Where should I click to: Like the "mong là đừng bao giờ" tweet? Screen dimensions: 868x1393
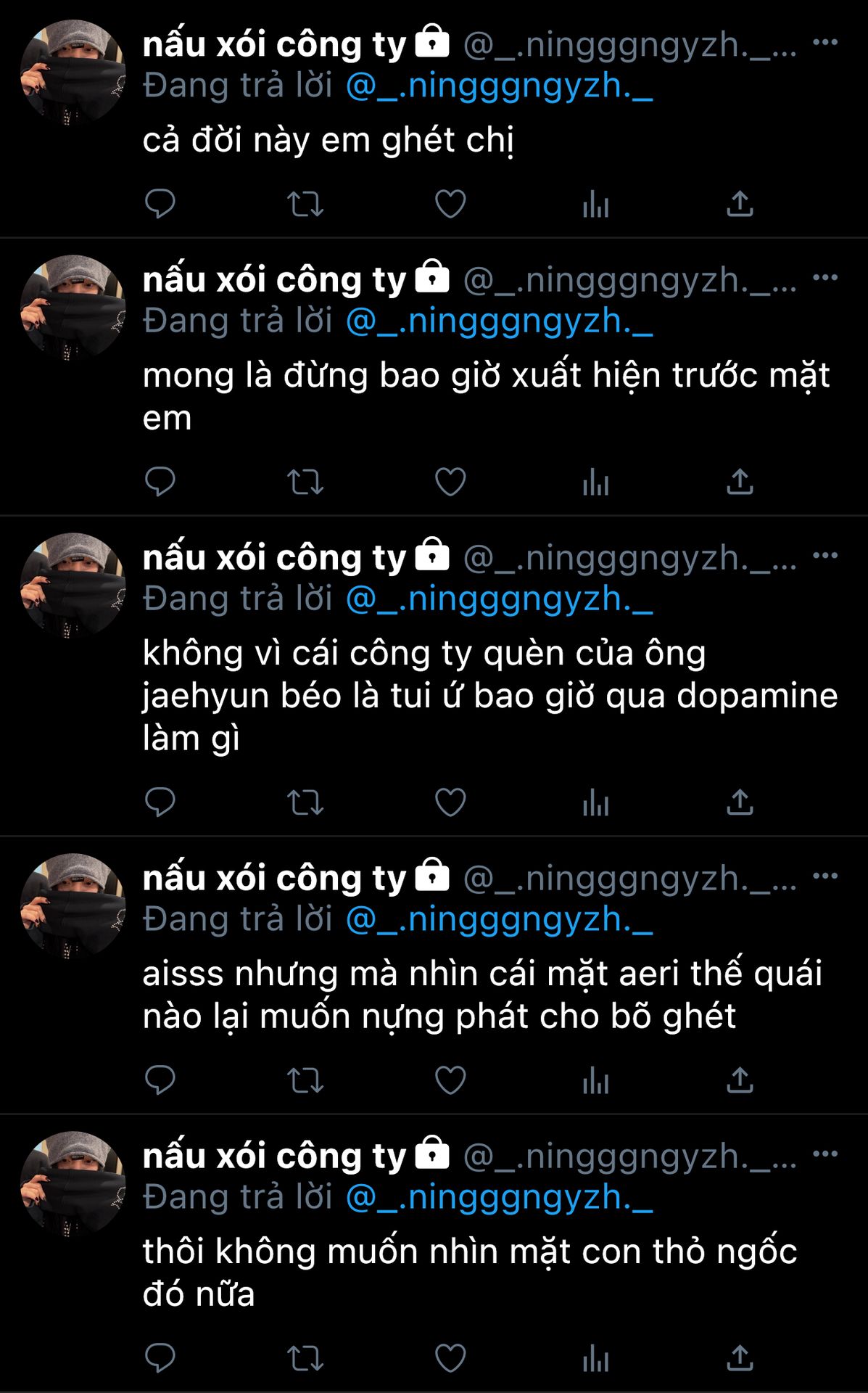450,482
